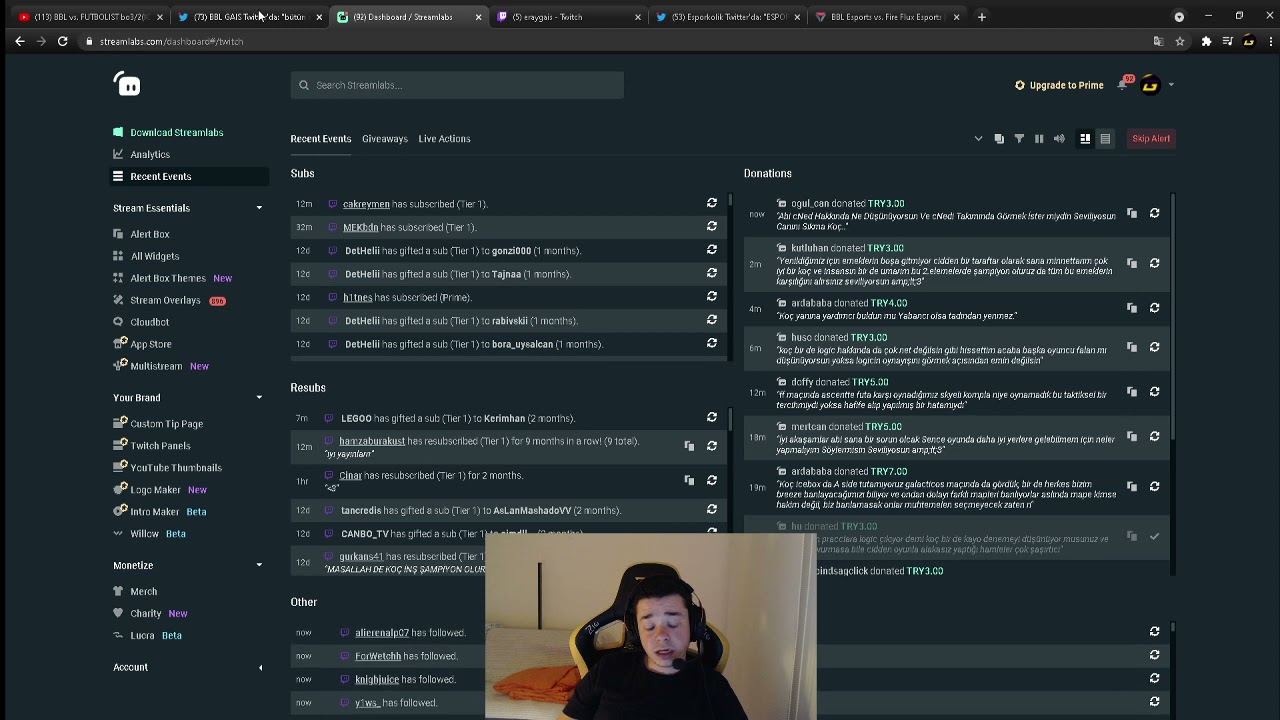Replay gift sub to bora_uysalcan alert
The width and height of the screenshot is (1280, 720).
[712, 343]
